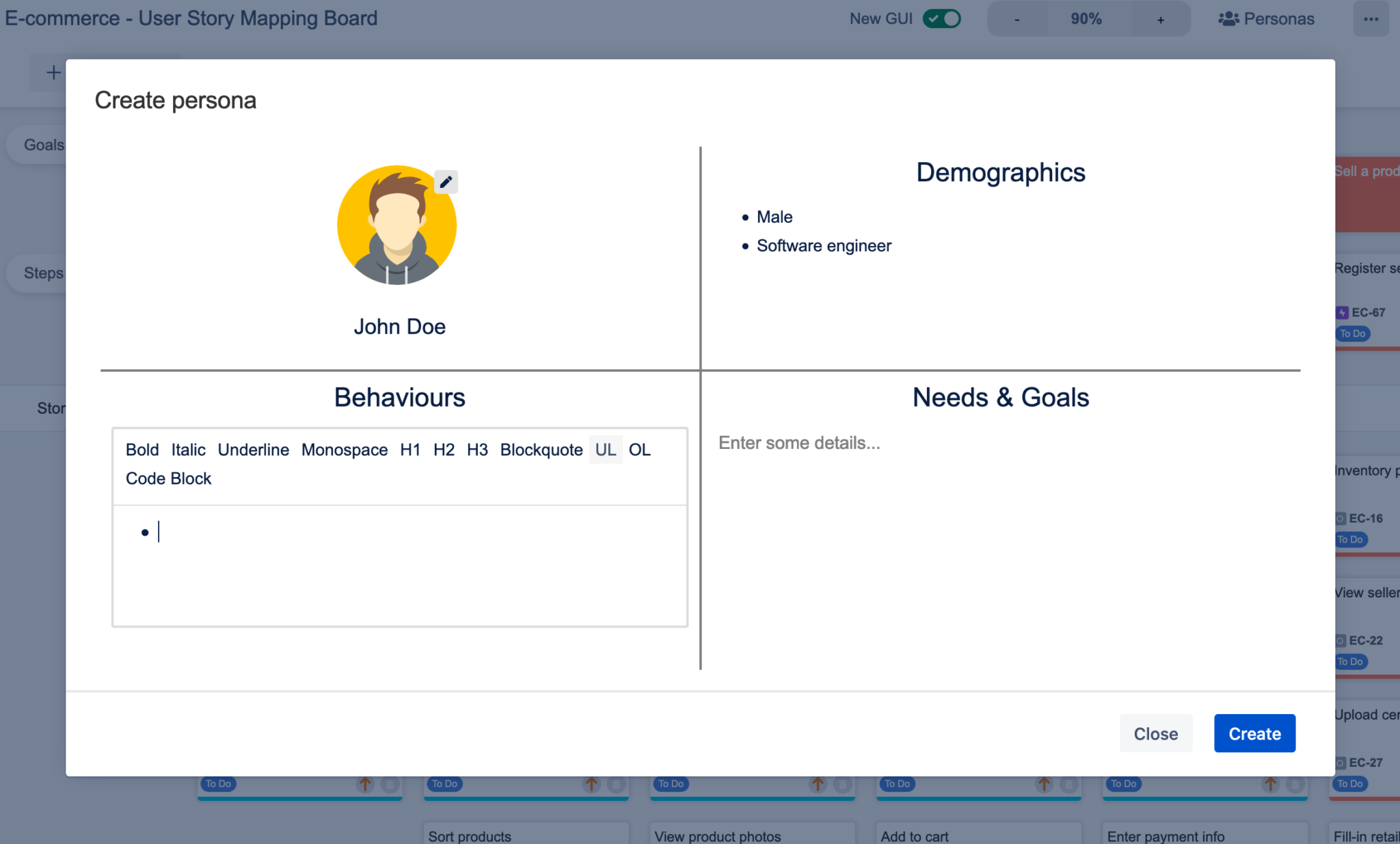Click the story type icon next to EC-16
The height and width of the screenshot is (844, 1400).
click(1339, 518)
